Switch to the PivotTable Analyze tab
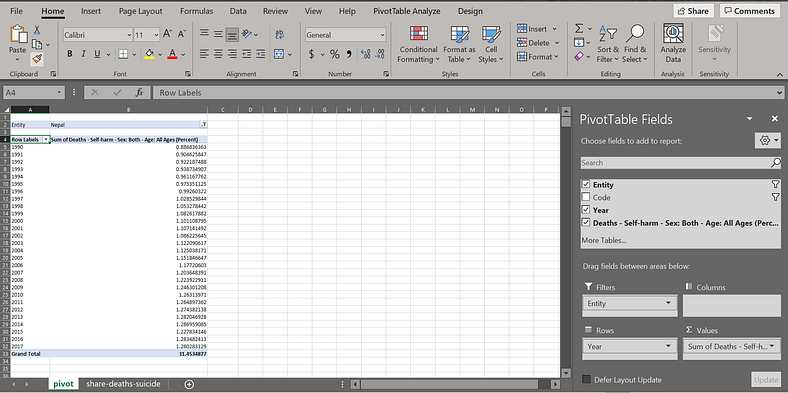The width and height of the screenshot is (788, 393). pyautogui.click(x=407, y=11)
